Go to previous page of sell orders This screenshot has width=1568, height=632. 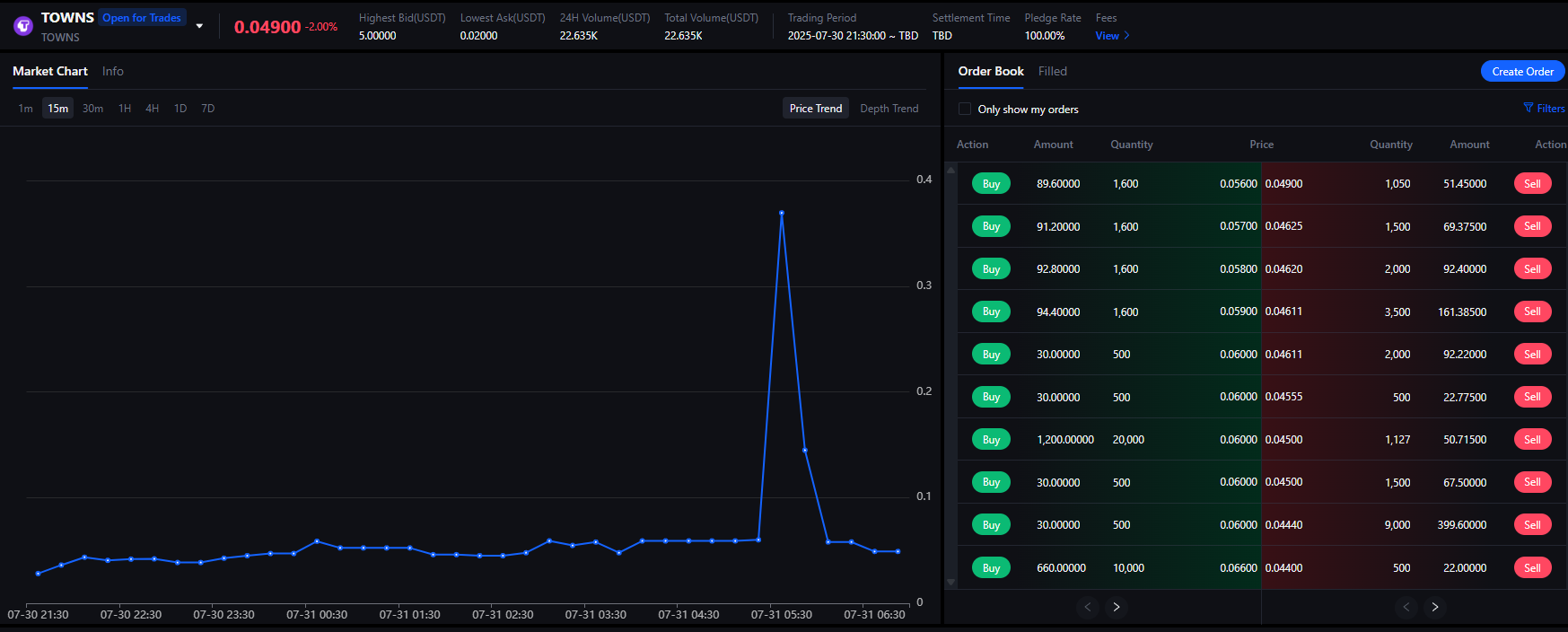[1406, 607]
